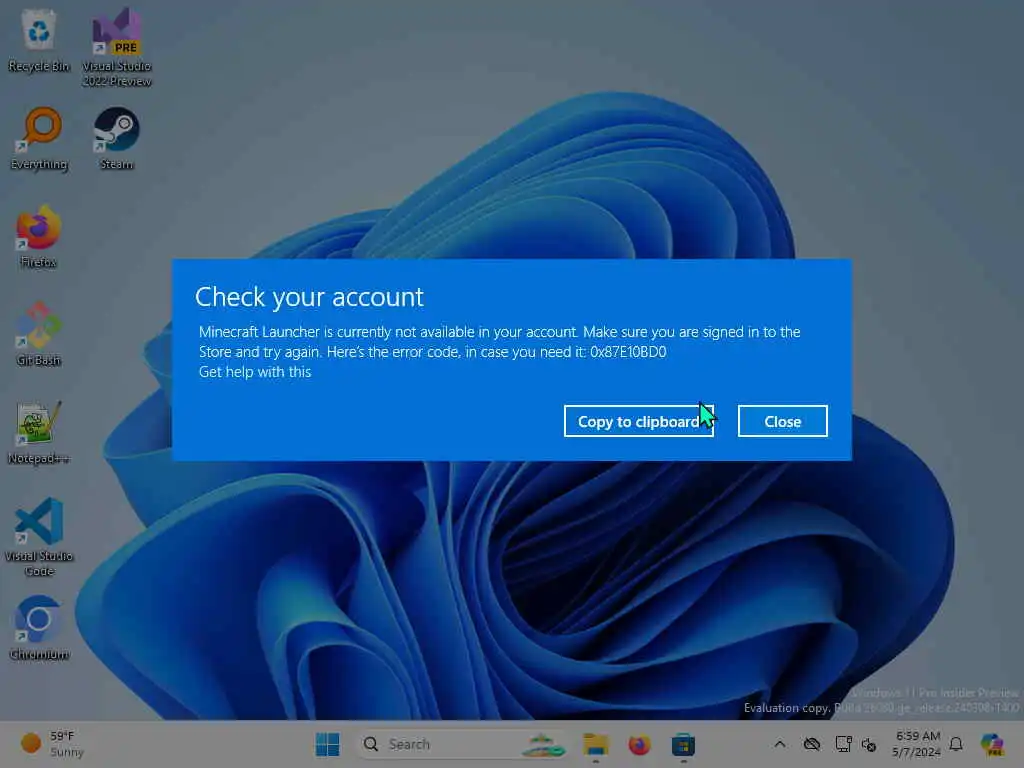Click the cloud sync tray icon
This screenshot has height=768, width=1024.
pos(812,744)
